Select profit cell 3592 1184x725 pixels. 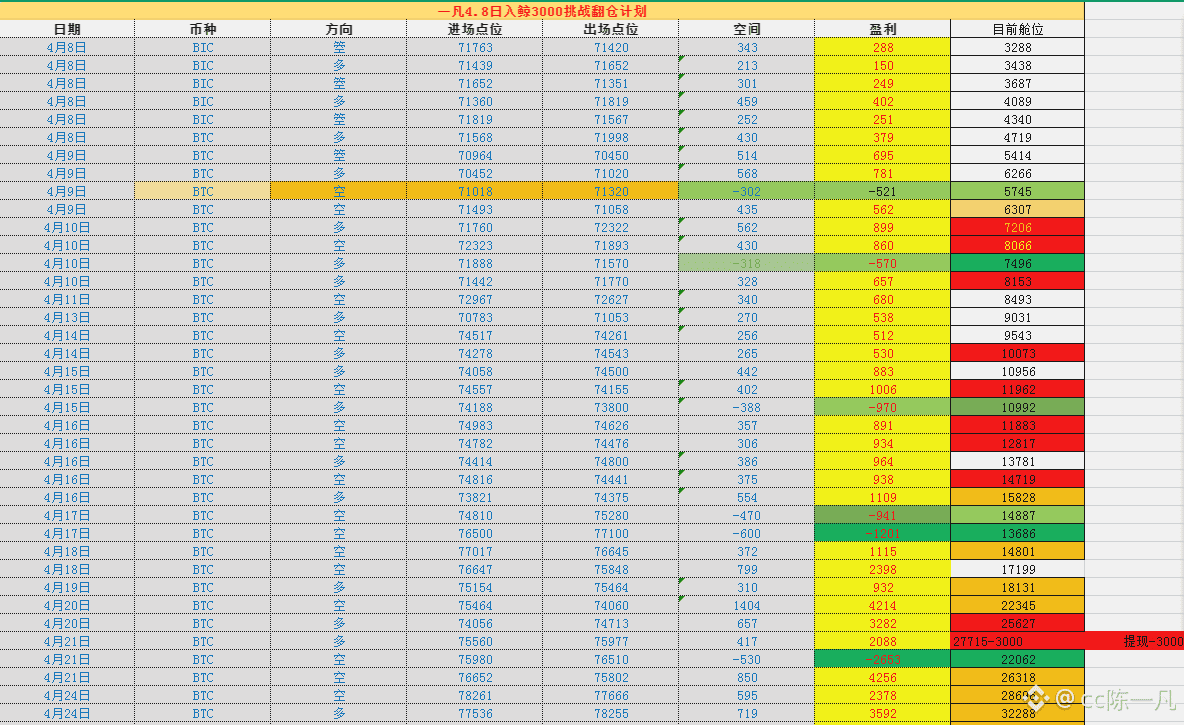(x=882, y=714)
